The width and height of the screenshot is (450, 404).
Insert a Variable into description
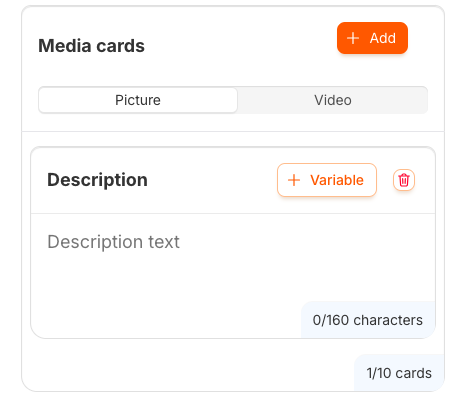[x=327, y=180]
